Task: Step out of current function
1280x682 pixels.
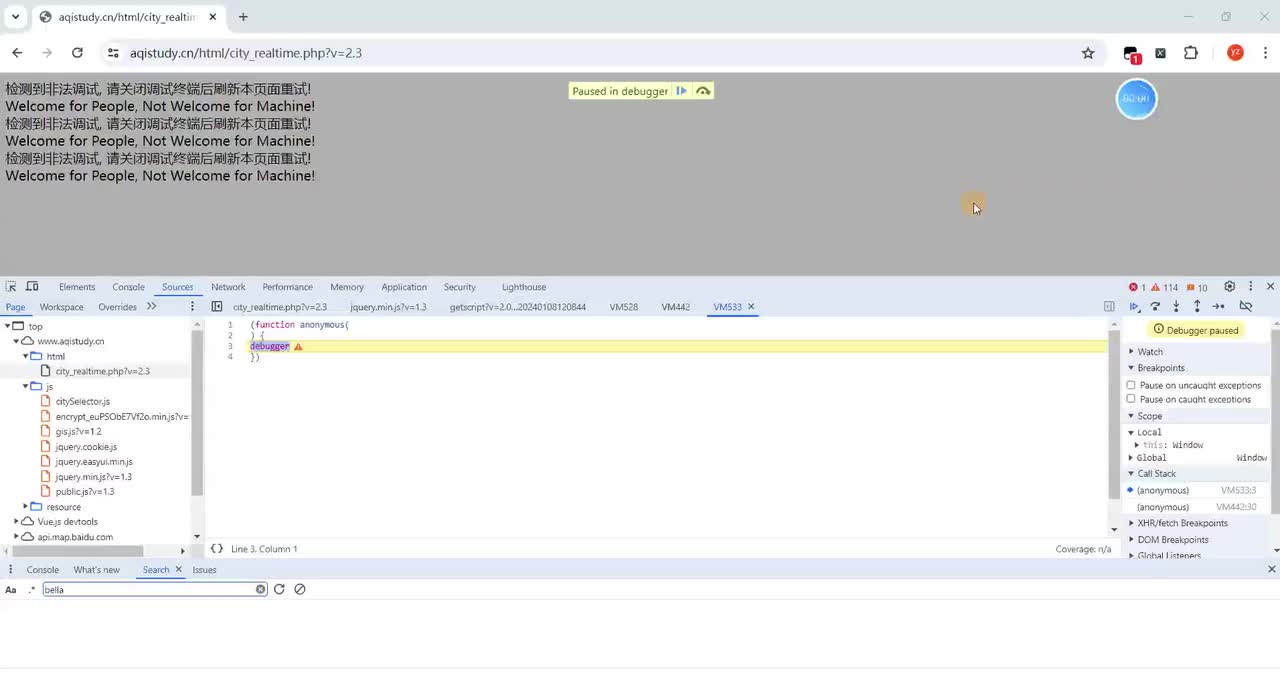Action: tap(1197, 307)
